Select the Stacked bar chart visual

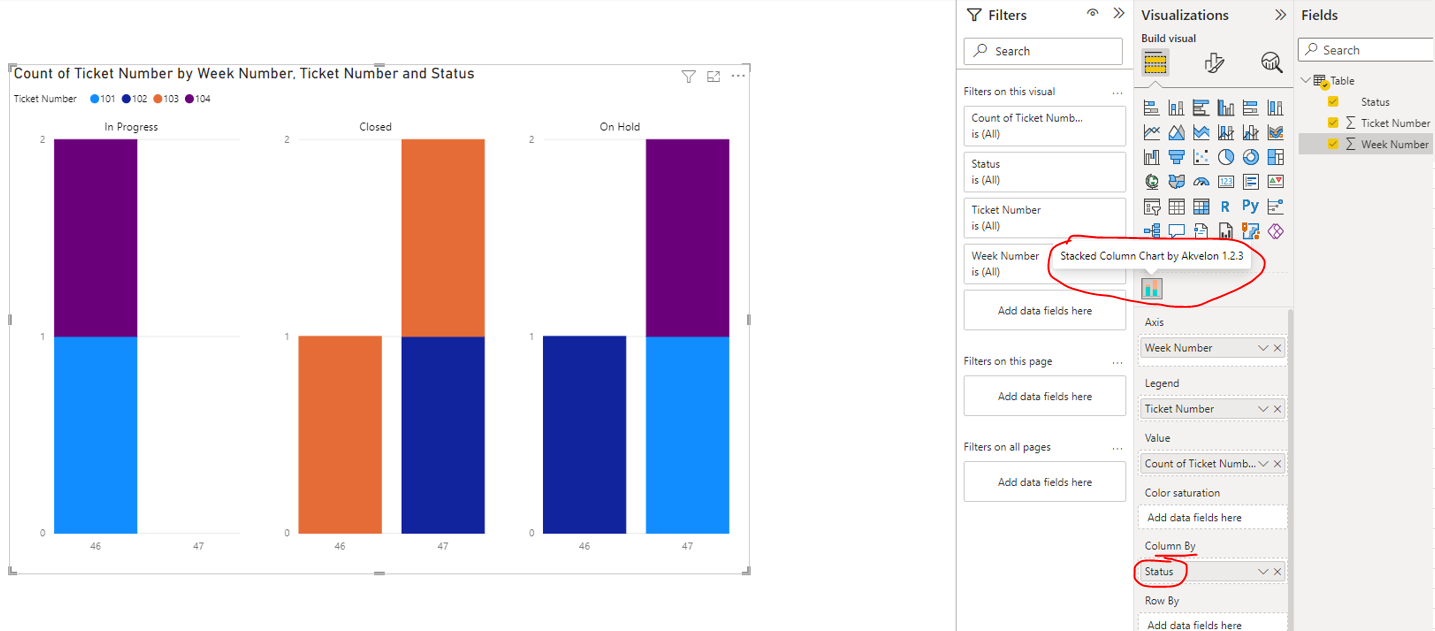pyautogui.click(x=1152, y=108)
